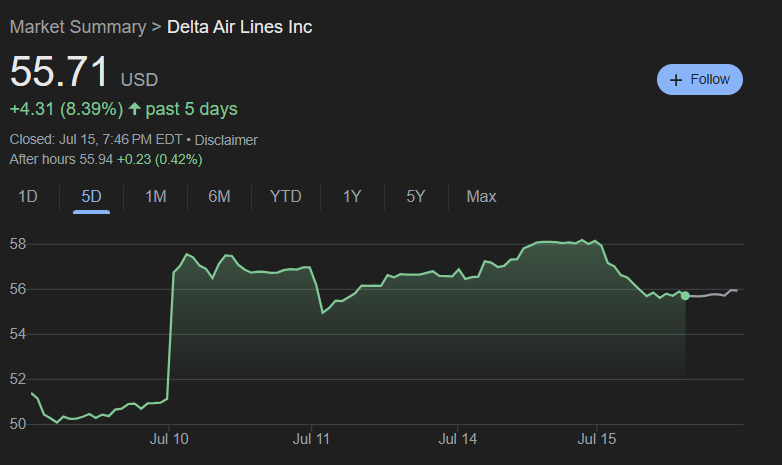
Task: Click the green closing price dot on chart
Action: [685, 295]
